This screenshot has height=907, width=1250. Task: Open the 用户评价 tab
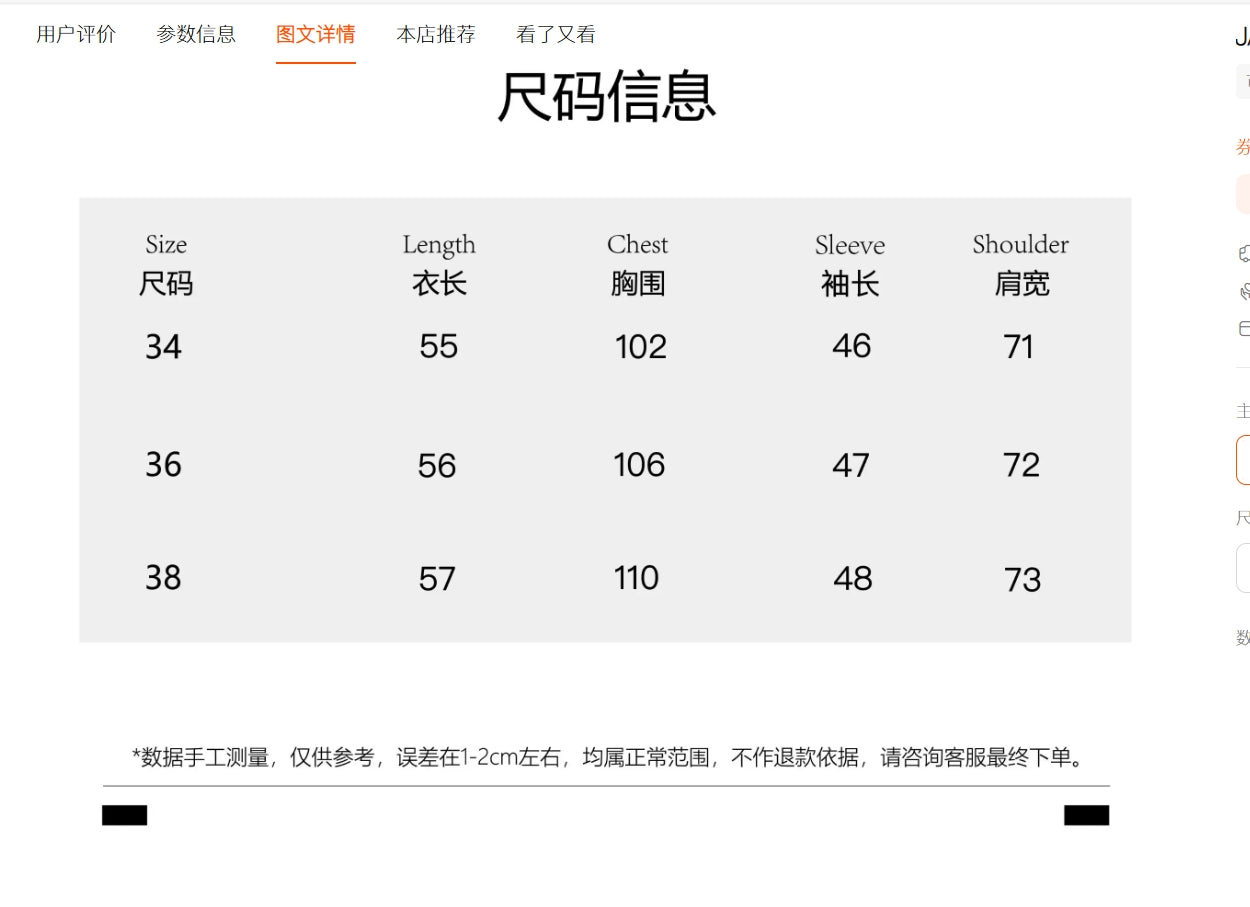[76, 34]
